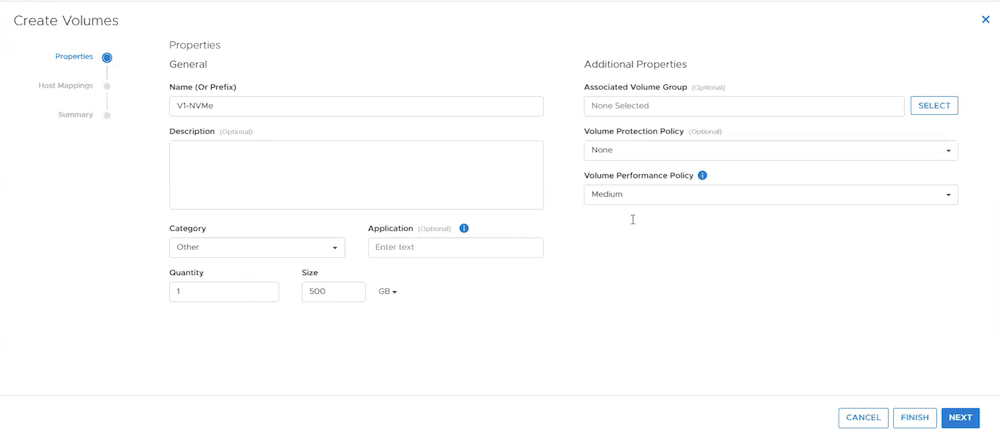Click the Additional Properties heading

click(635, 64)
